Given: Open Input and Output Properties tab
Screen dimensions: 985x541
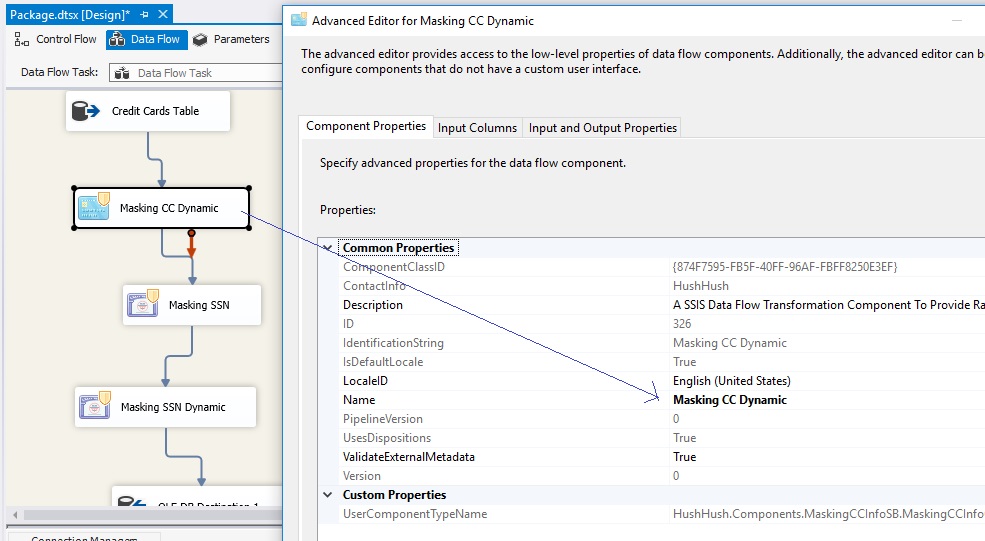Looking at the screenshot, I should coord(602,128).
